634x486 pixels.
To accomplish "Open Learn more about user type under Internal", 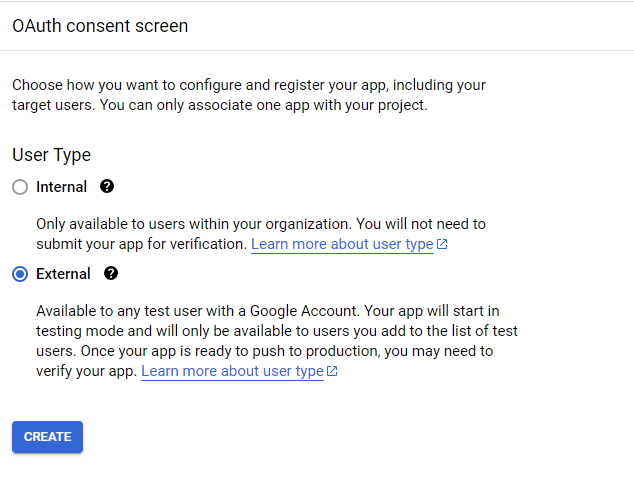I will pyautogui.click(x=342, y=244).
